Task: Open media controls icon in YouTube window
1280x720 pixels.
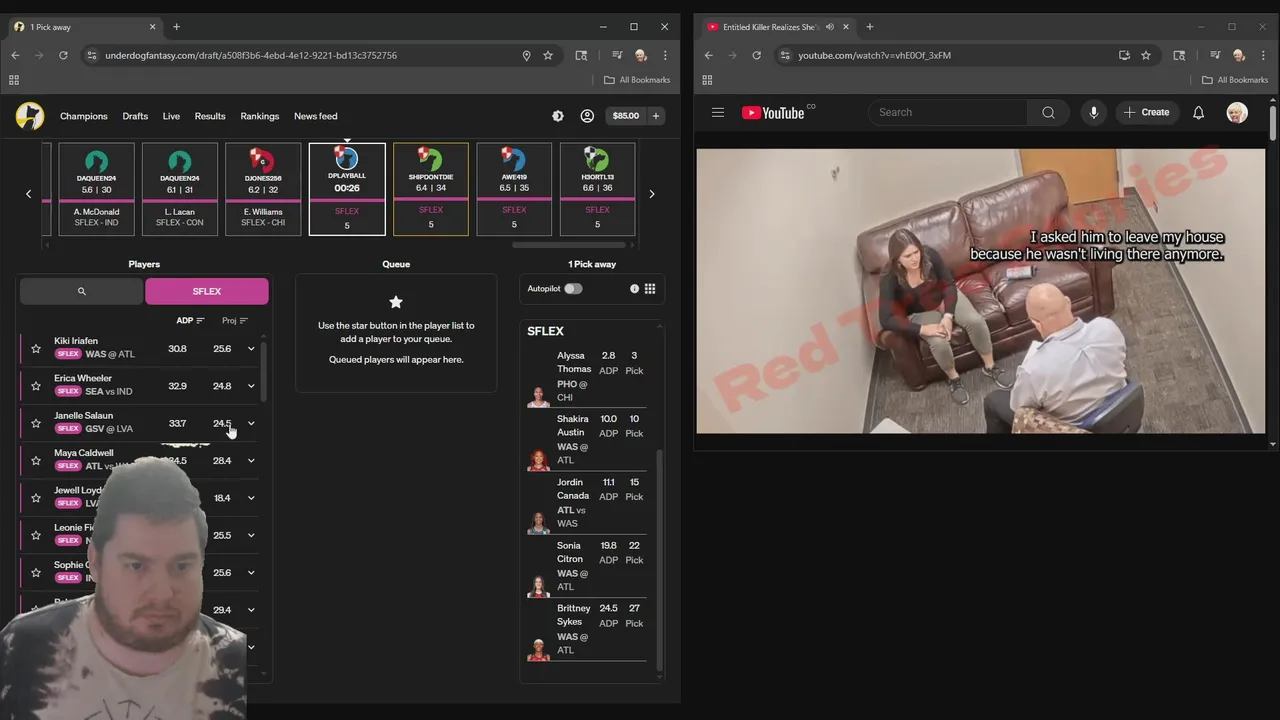Action: (x=1215, y=55)
